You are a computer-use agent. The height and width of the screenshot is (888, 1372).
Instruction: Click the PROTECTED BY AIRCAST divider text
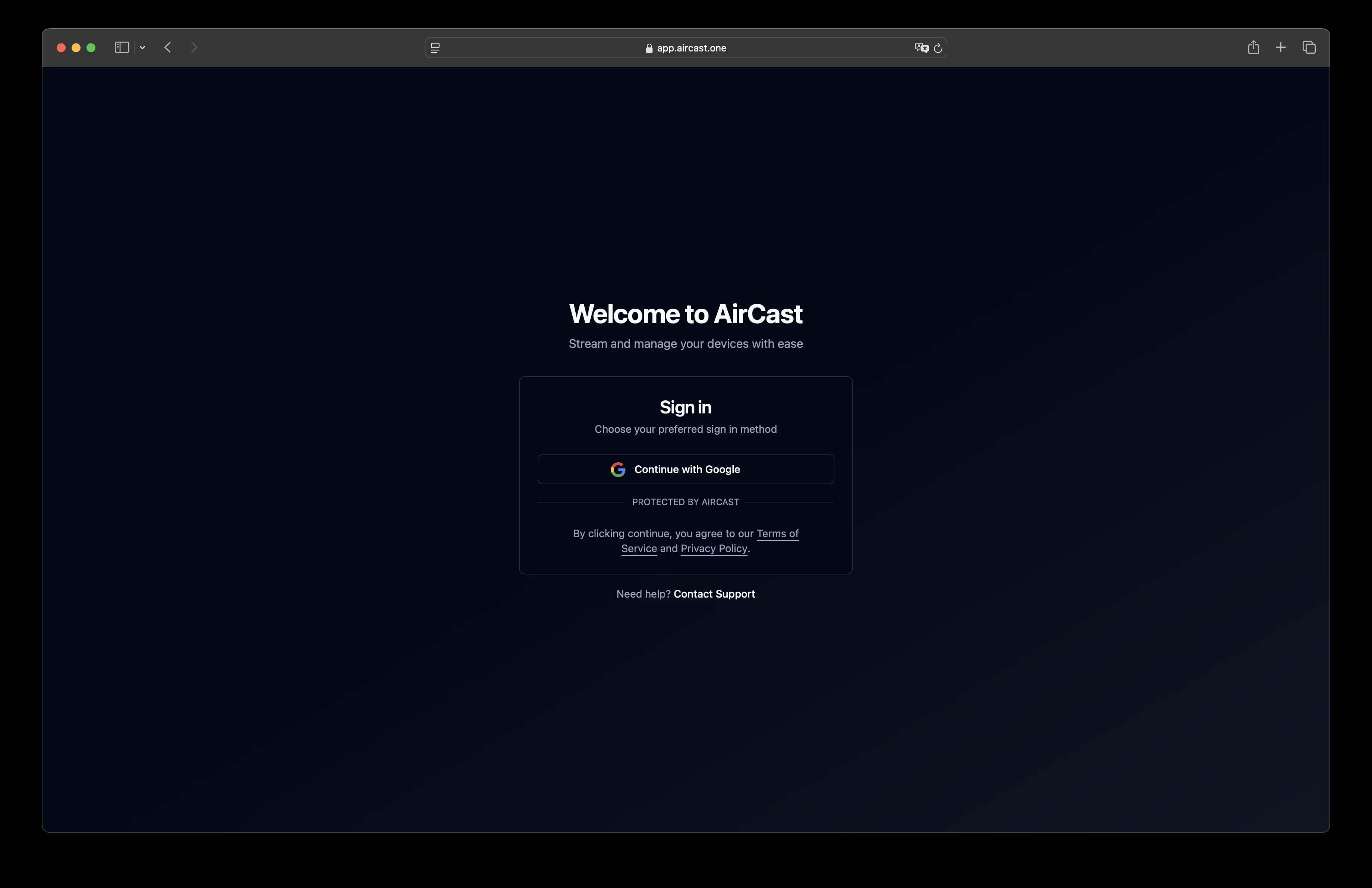[x=685, y=502]
